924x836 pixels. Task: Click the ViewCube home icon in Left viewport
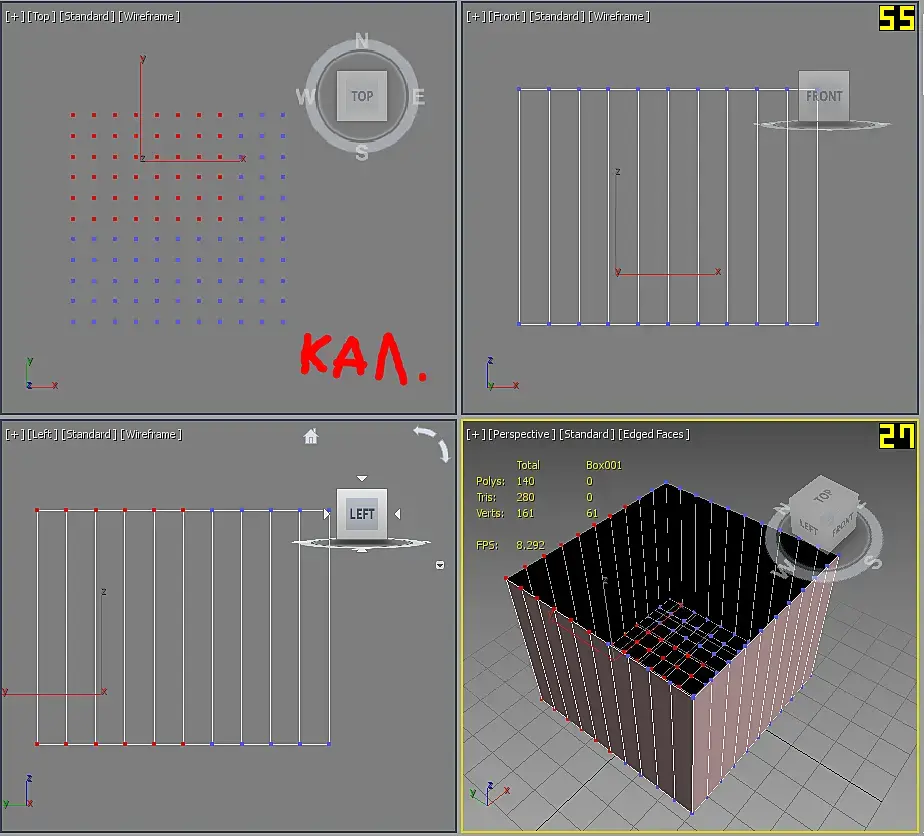point(311,436)
